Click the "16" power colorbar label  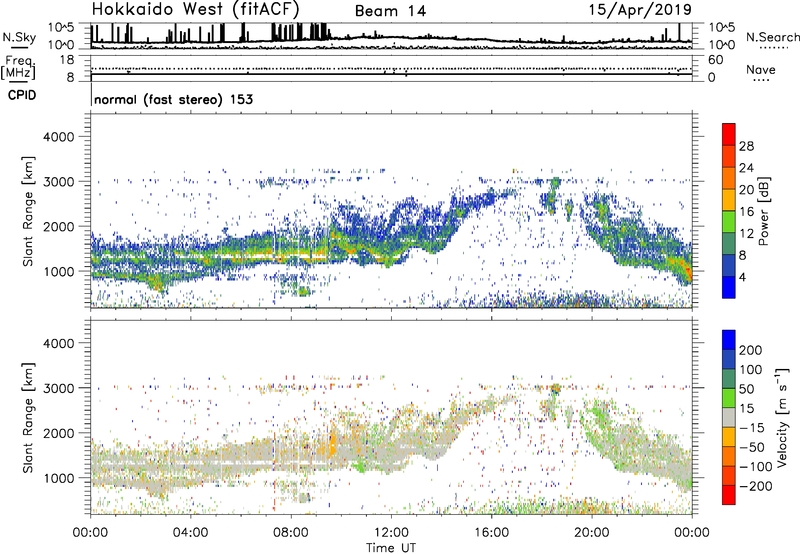coord(746,212)
